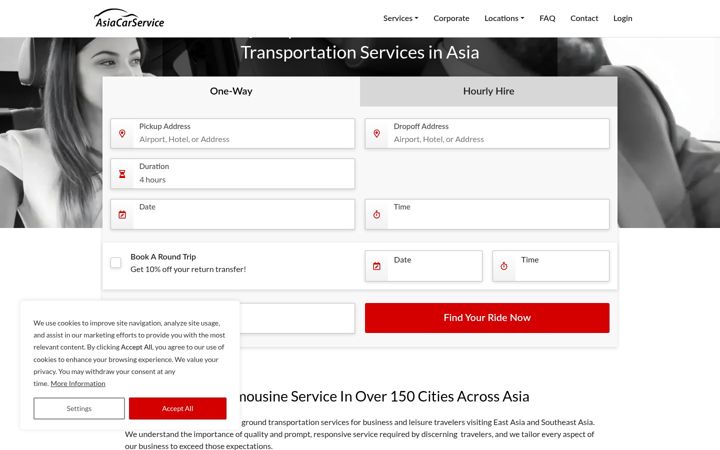720x450 pixels.
Task: Focus the Pickup Address input field
Action: pyautogui.click(x=232, y=134)
